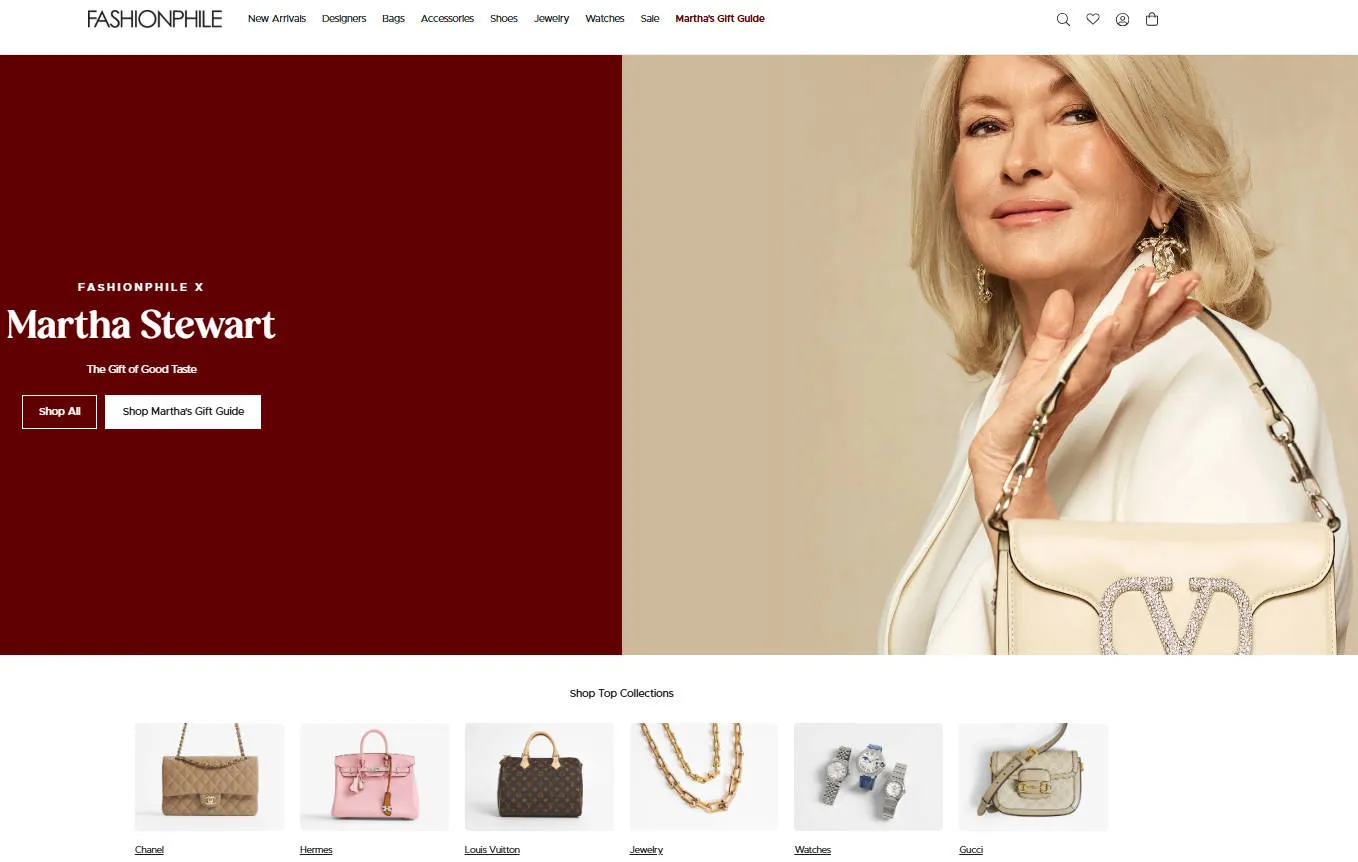Open the account profile icon
The width and height of the screenshot is (1358, 862).
pos(1122,19)
